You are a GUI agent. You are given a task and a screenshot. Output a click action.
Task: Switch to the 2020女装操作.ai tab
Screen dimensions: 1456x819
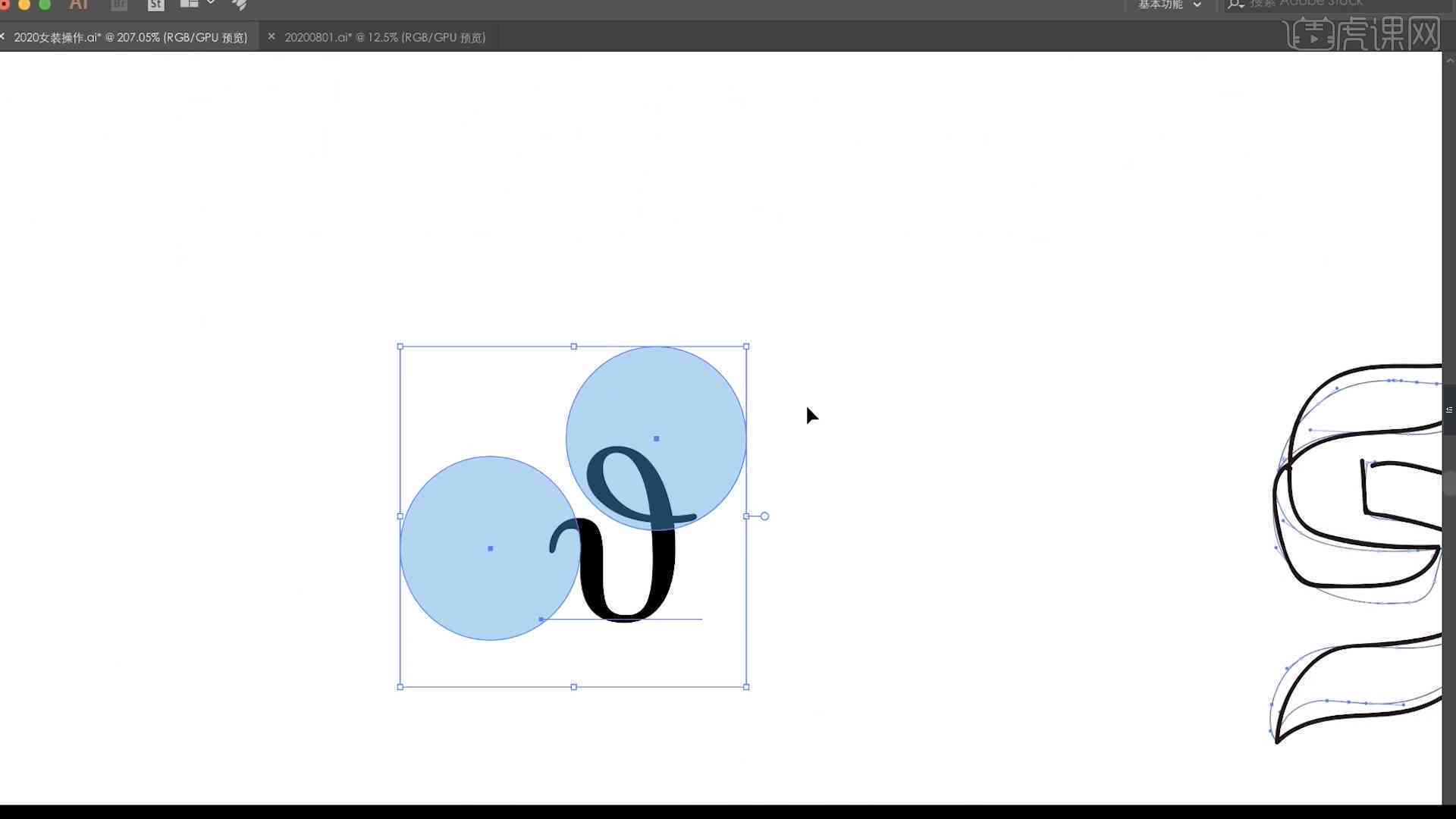[x=130, y=37]
